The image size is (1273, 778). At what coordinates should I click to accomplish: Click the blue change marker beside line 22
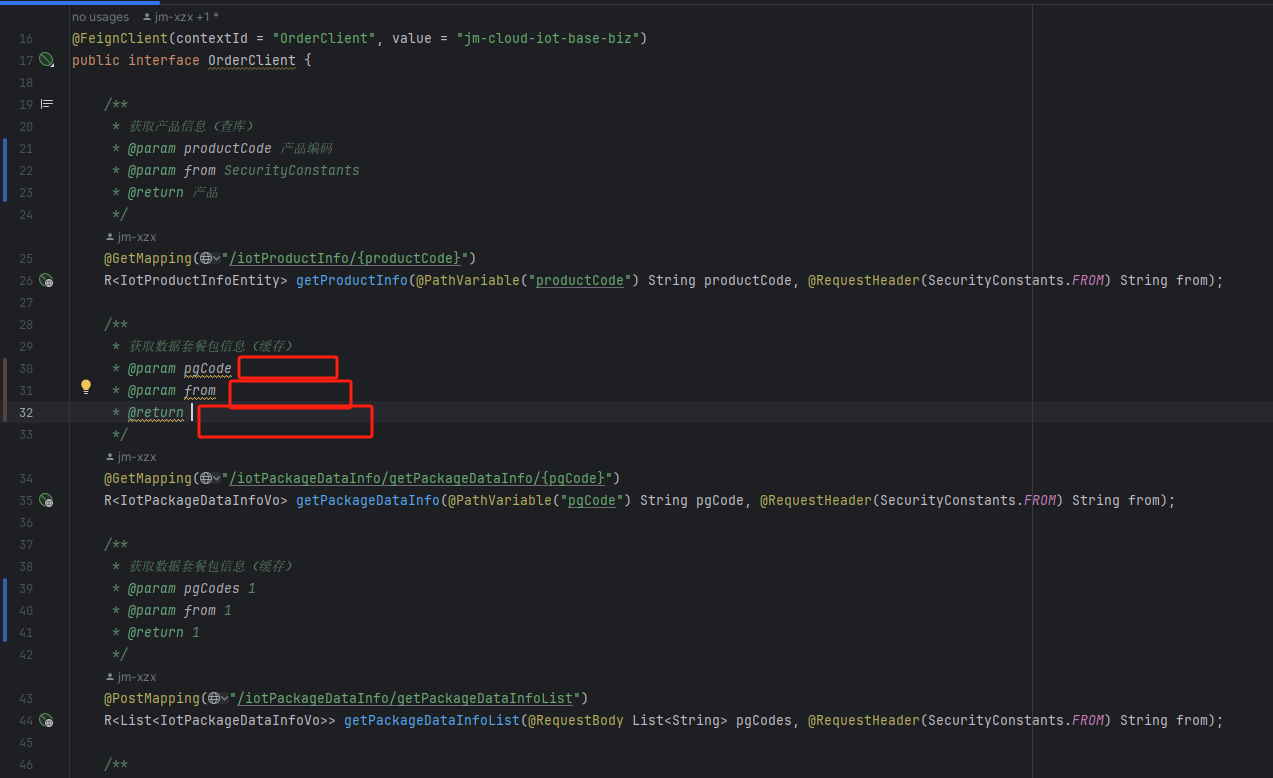(5, 171)
